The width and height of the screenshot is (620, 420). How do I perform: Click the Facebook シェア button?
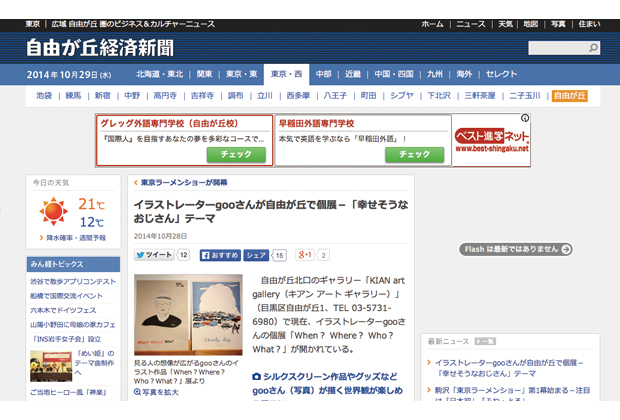[256, 255]
